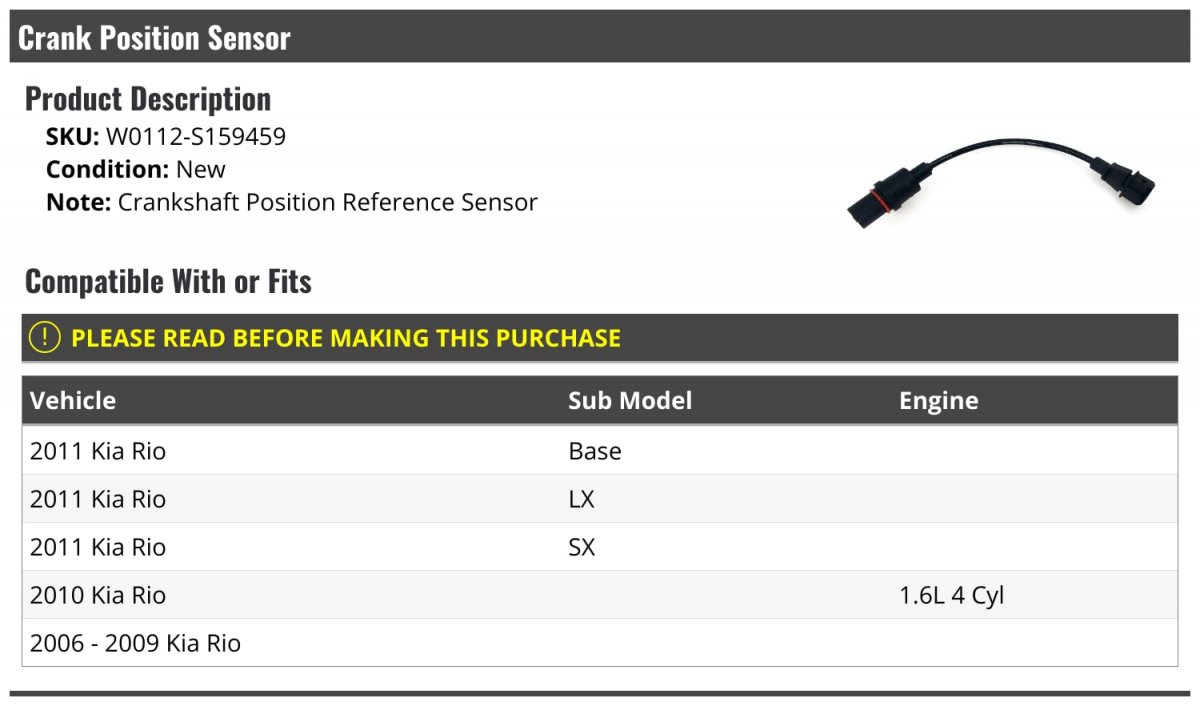Click the yellow exclamation warning icon
The width and height of the screenshot is (1200, 706).
click(x=45, y=338)
